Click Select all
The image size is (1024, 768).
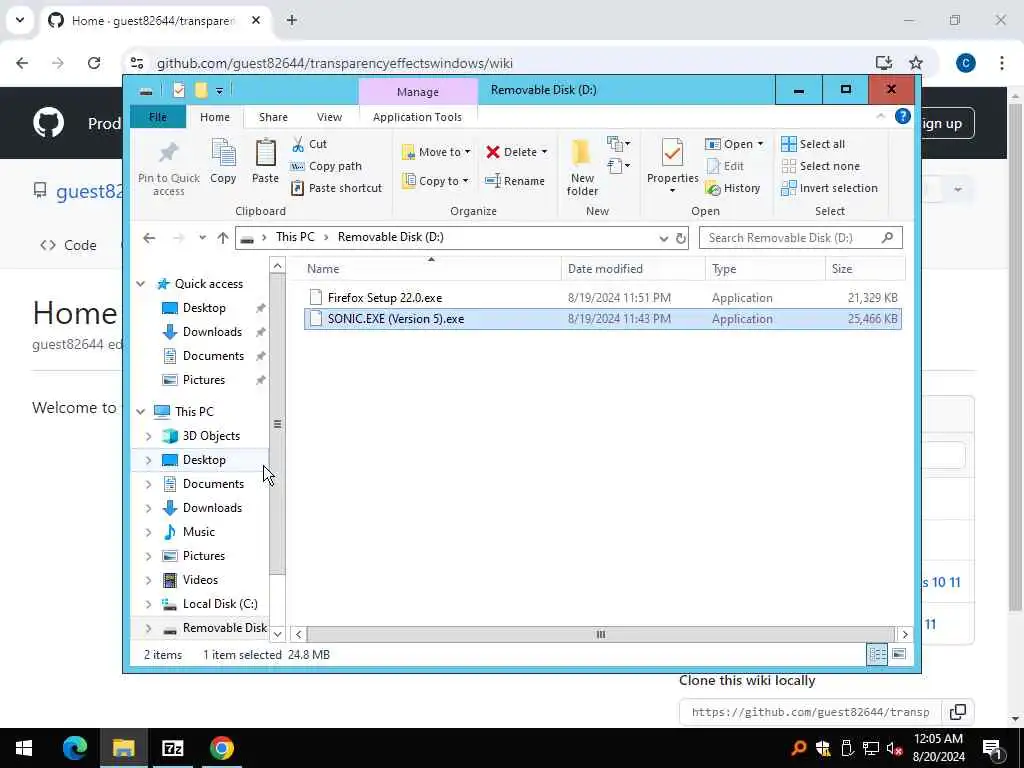pos(813,144)
